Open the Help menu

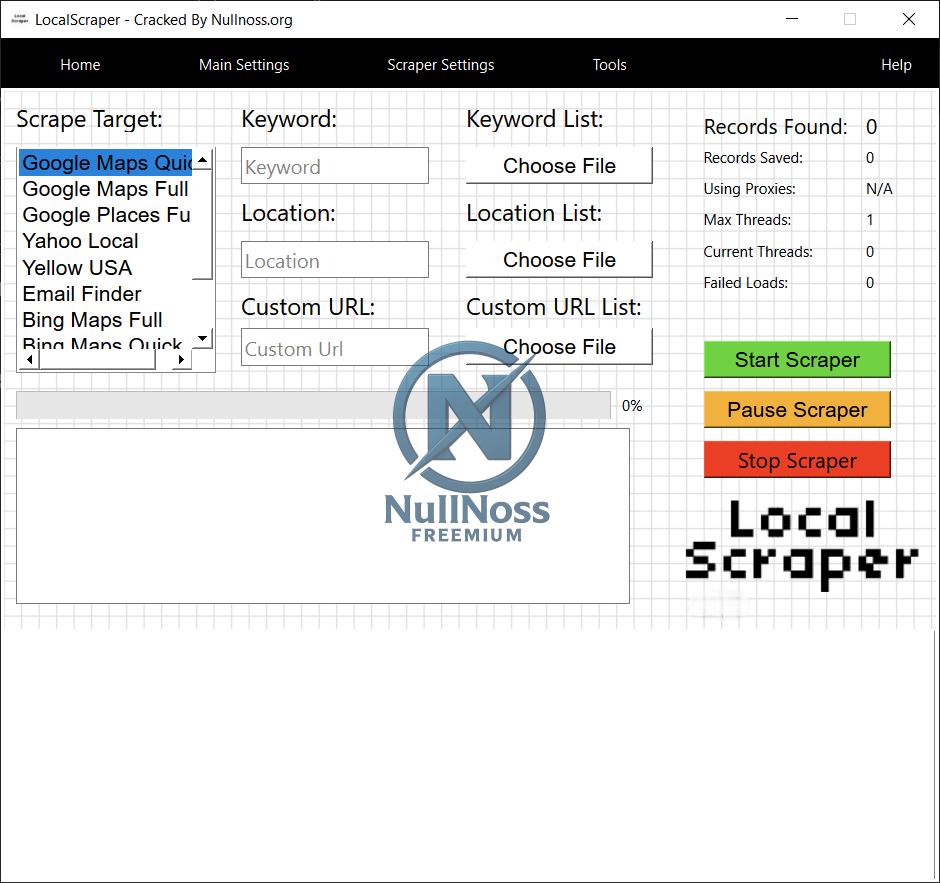pyautogui.click(x=895, y=65)
